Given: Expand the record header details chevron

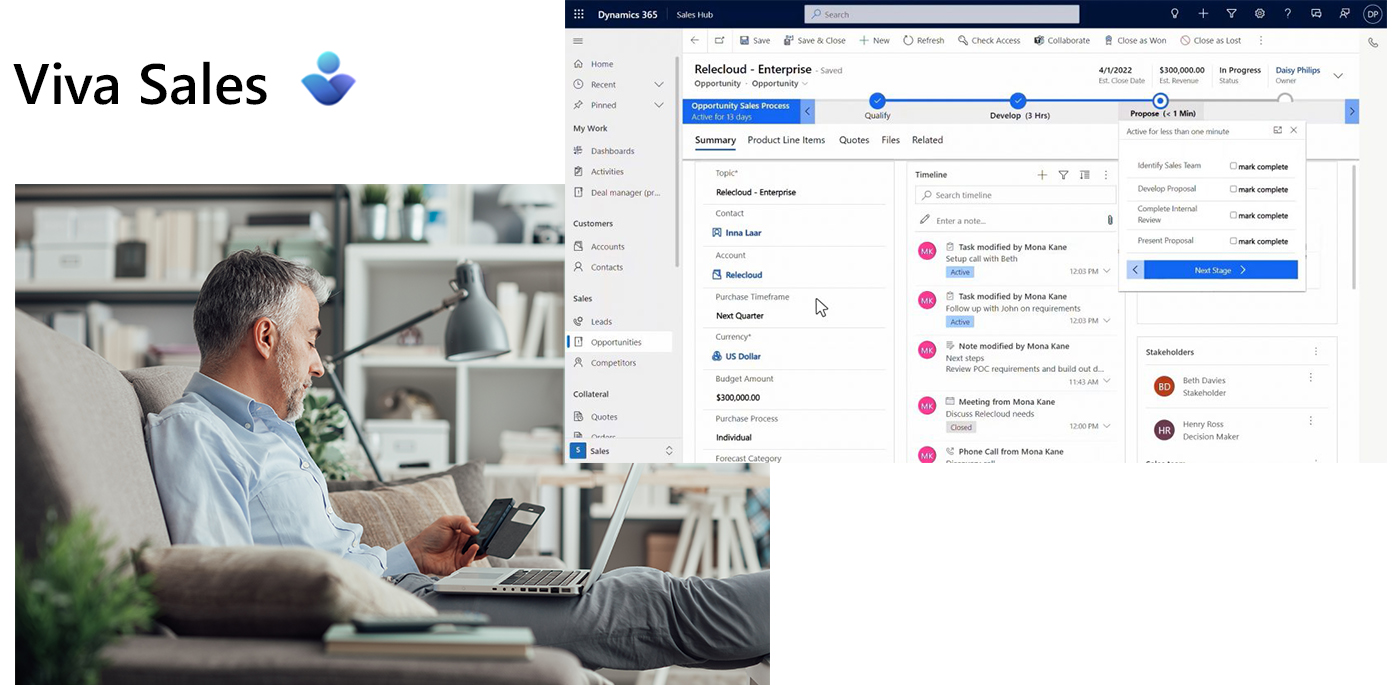Looking at the screenshot, I should click(x=1338, y=76).
